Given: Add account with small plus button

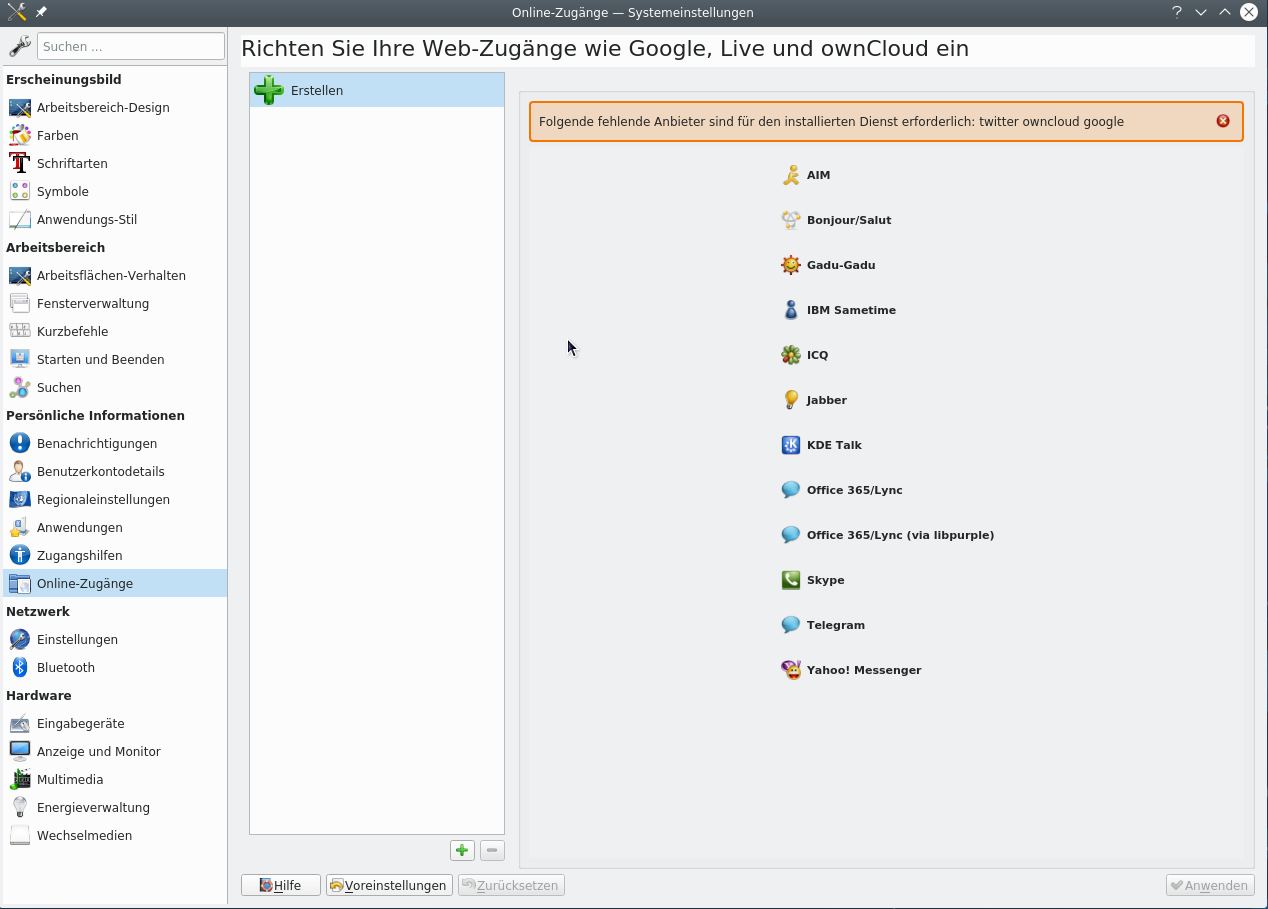Looking at the screenshot, I should [x=461, y=851].
